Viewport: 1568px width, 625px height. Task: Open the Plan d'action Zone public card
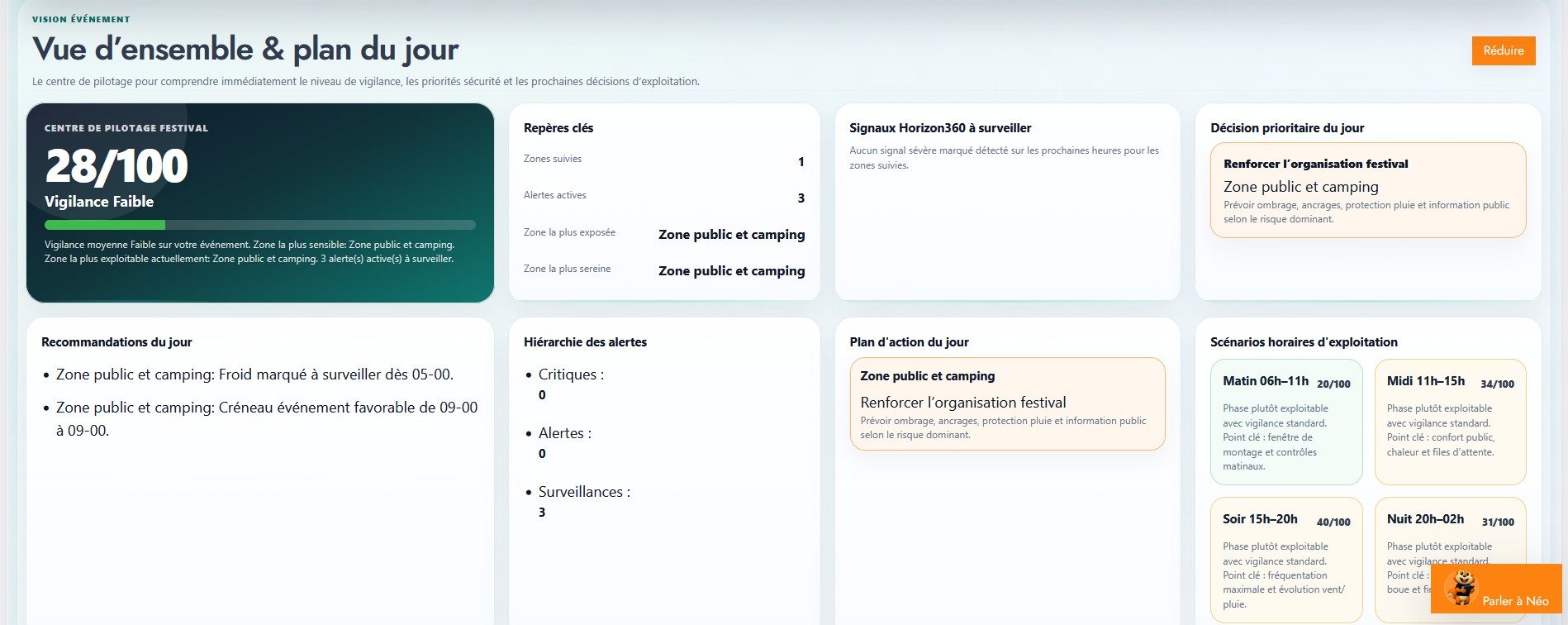[1006, 403]
